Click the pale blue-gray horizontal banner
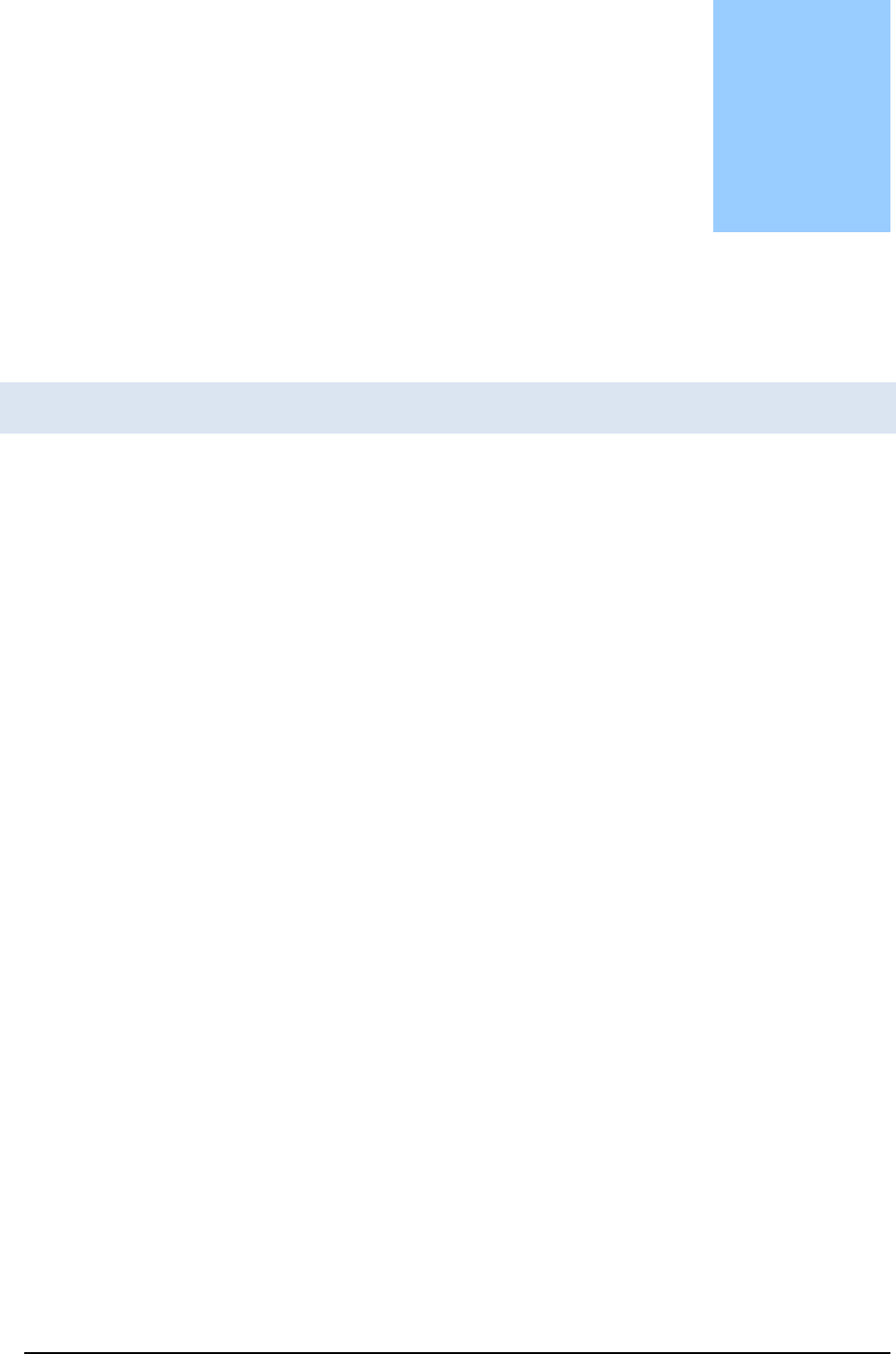Screen dimensions: 896x1354 pos(448,408)
